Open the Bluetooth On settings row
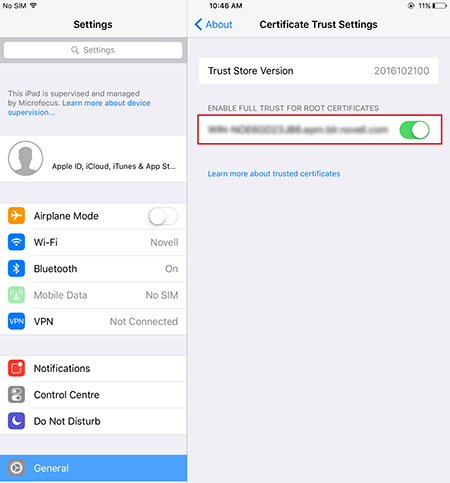Image resolution: width=450 pixels, height=483 pixels. click(x=93, y=268)
